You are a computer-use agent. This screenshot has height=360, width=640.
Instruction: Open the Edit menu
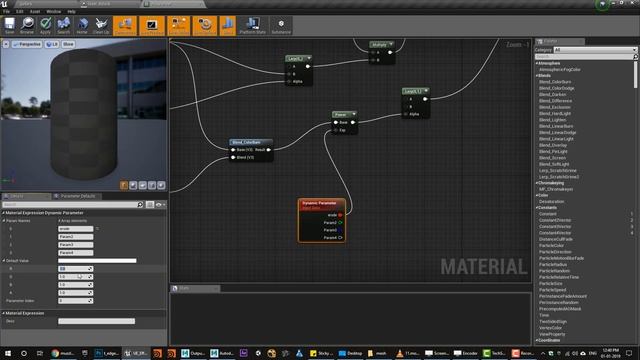20,11
